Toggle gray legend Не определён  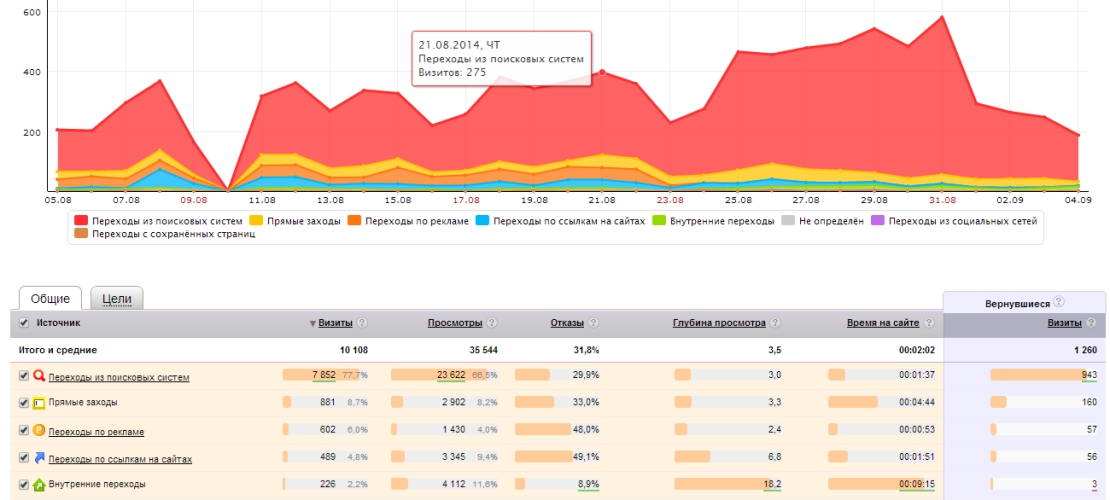pos(824,222)
